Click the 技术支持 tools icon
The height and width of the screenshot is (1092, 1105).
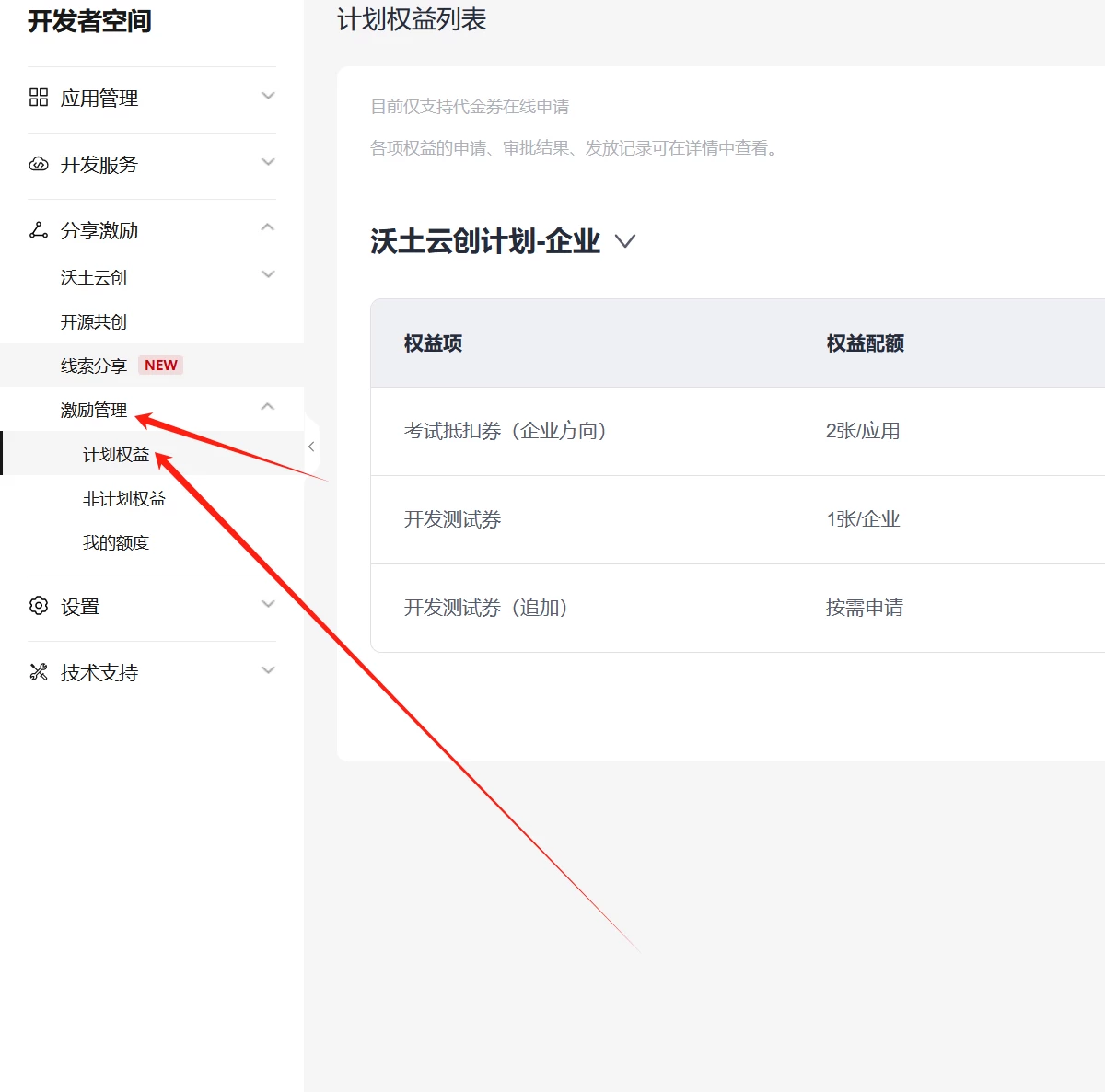39,672
